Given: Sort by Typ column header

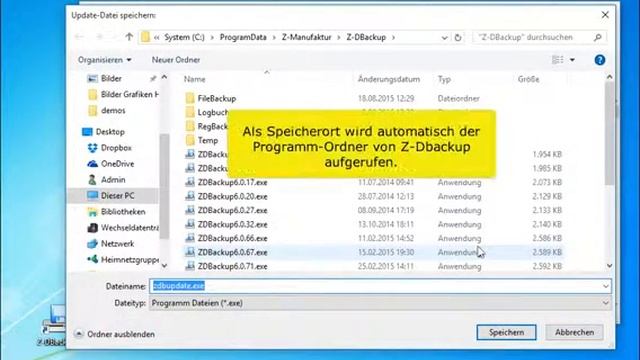Looking at the screenshot, I should click(x=444, y=79).
